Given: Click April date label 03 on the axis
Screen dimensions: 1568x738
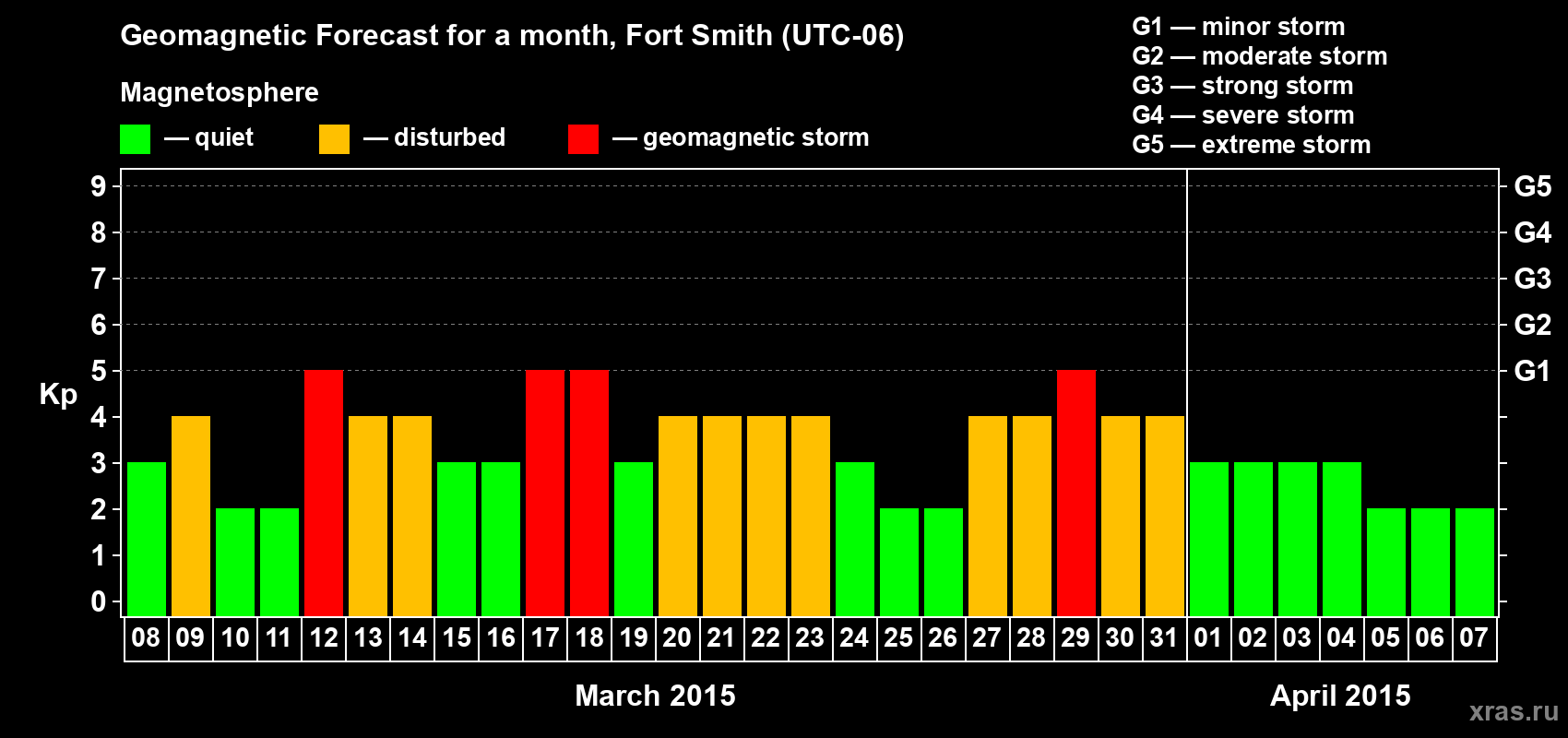Looking at the screenshot, I should [x=1297, y=637].
